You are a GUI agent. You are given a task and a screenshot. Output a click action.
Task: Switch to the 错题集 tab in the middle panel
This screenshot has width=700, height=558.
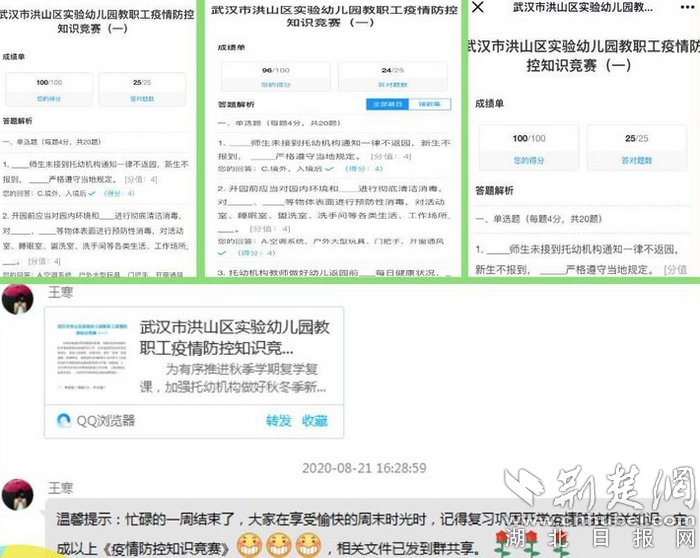point(429,104)
